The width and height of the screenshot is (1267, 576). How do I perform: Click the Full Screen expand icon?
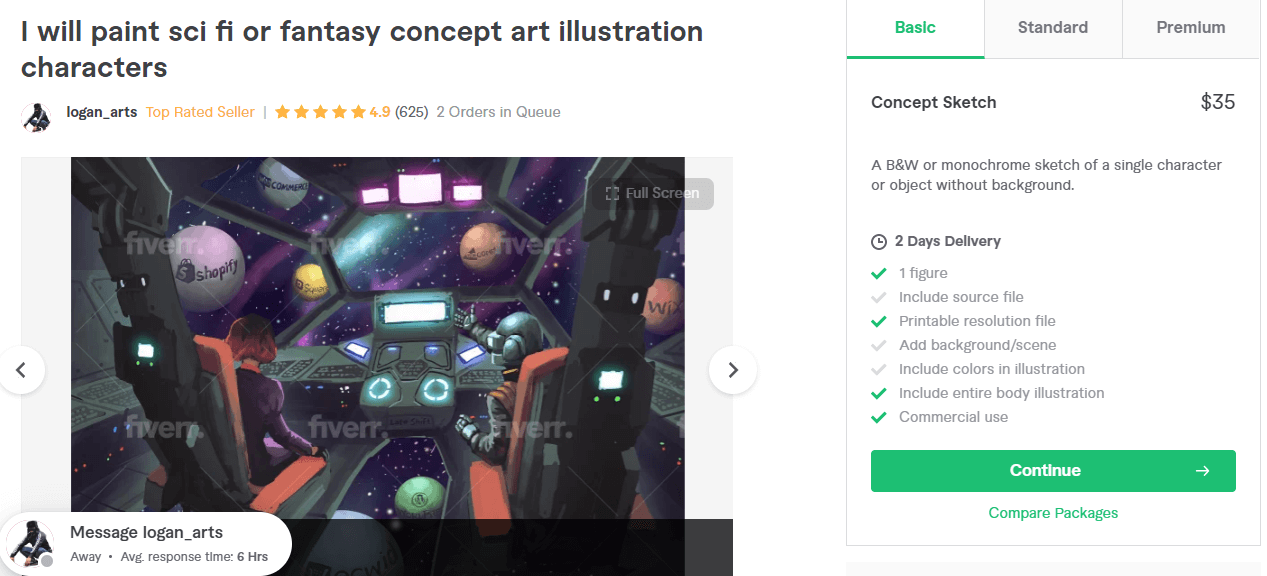coord(612,193)
